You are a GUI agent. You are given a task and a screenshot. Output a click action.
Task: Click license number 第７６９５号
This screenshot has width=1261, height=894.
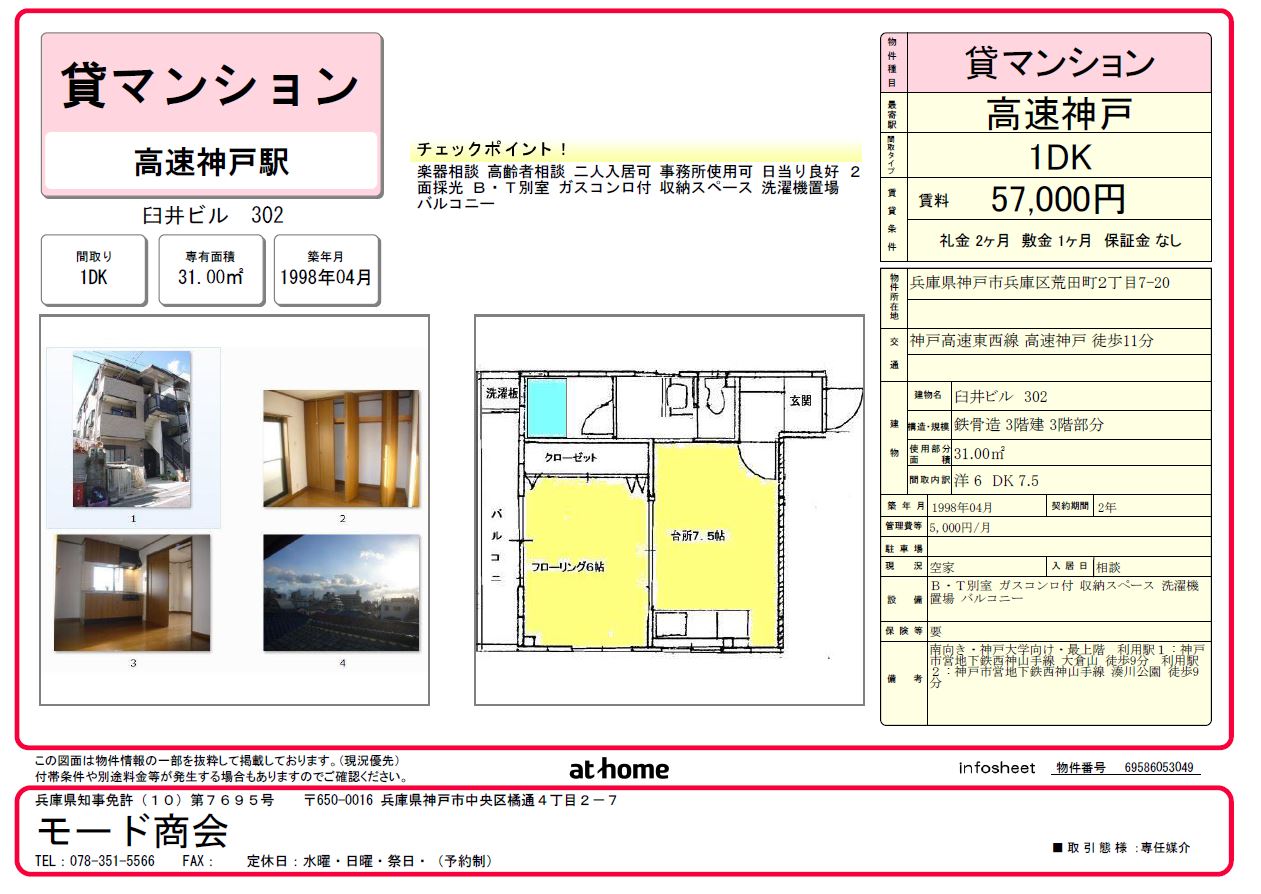pyautogui.click(x=230, y=800)
